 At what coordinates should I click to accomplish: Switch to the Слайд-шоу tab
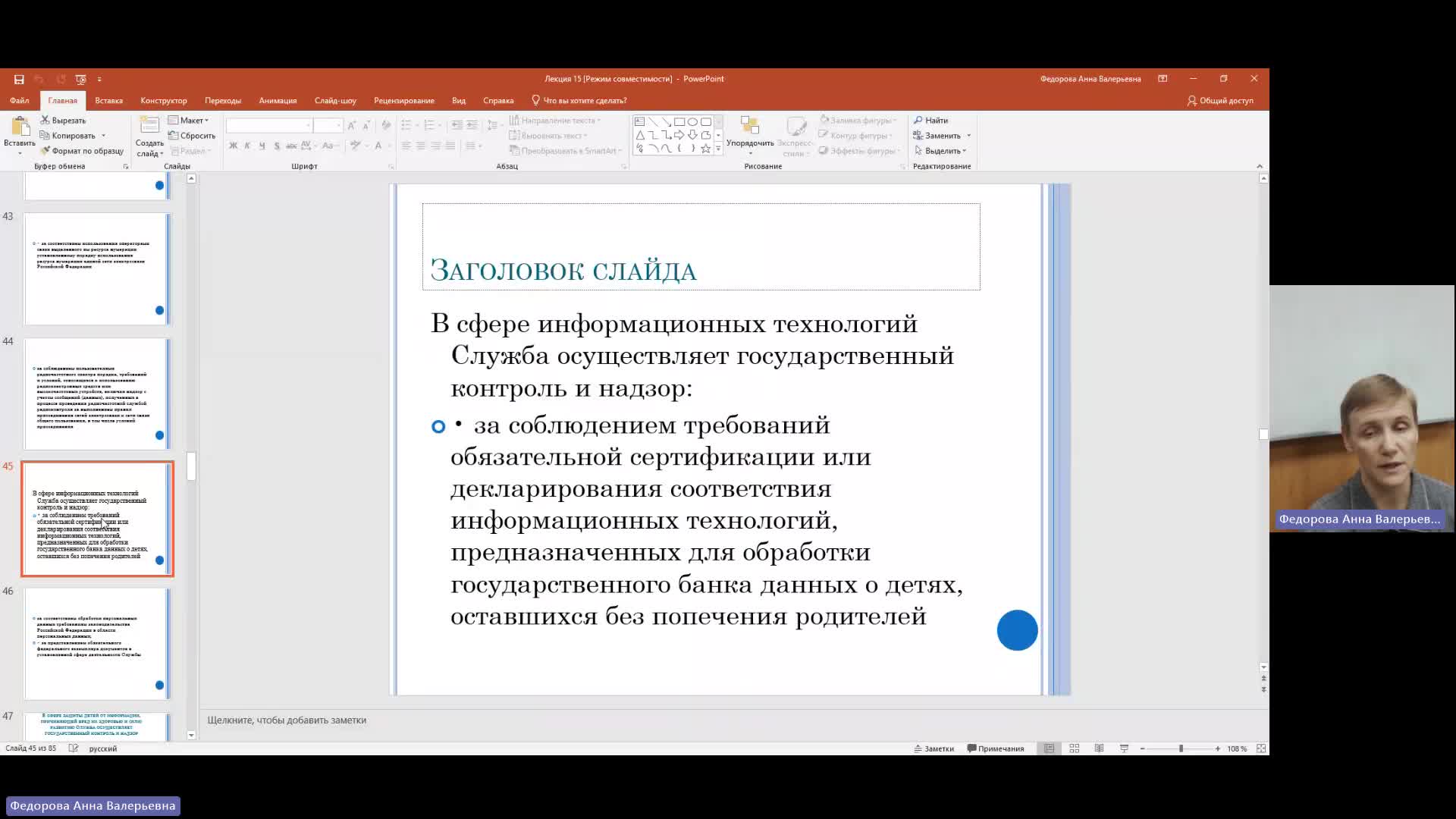[335, 100]
